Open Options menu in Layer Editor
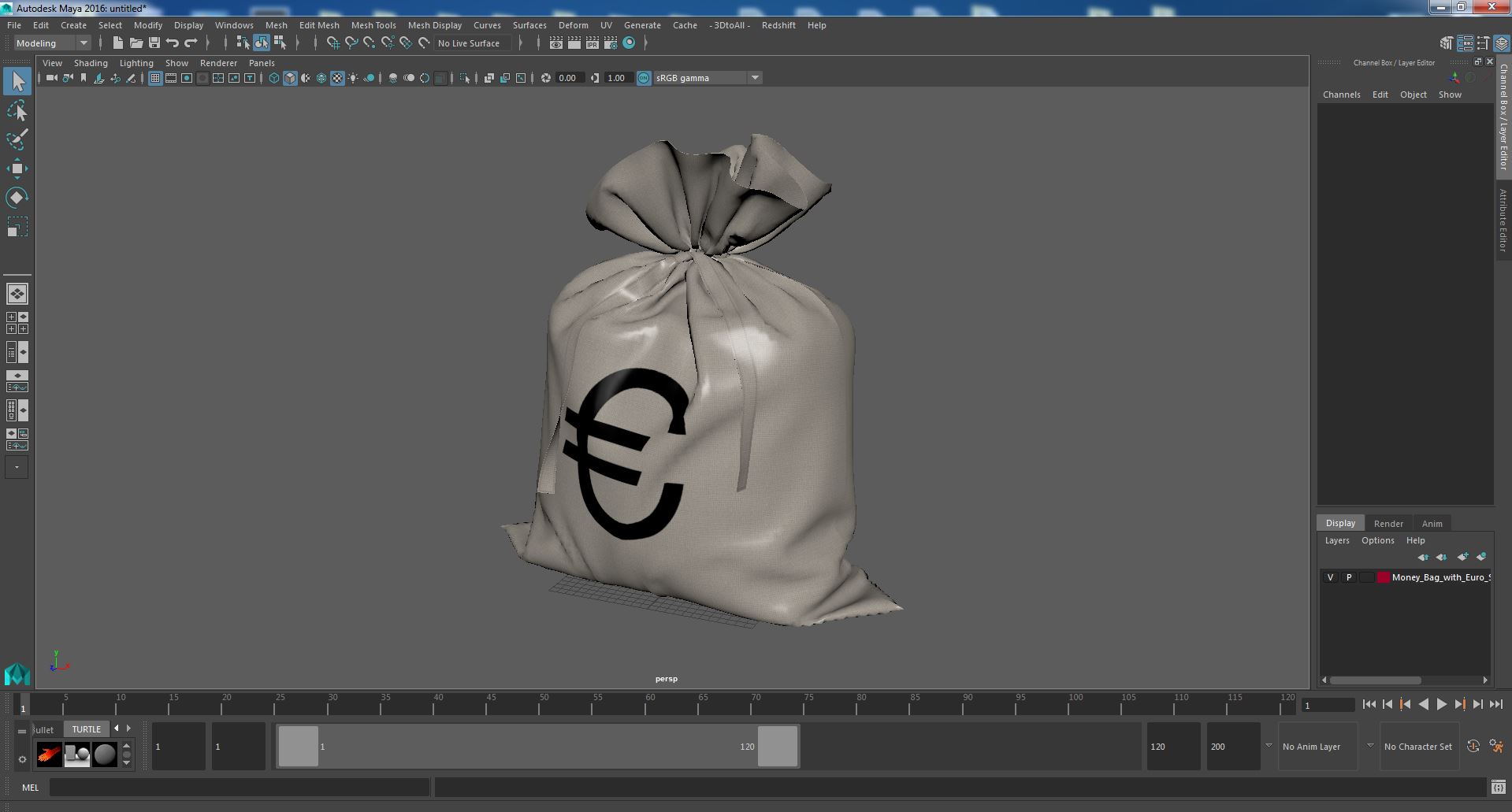The image size is (1512, 812). pyautogui.click(x=1377, y=540)
